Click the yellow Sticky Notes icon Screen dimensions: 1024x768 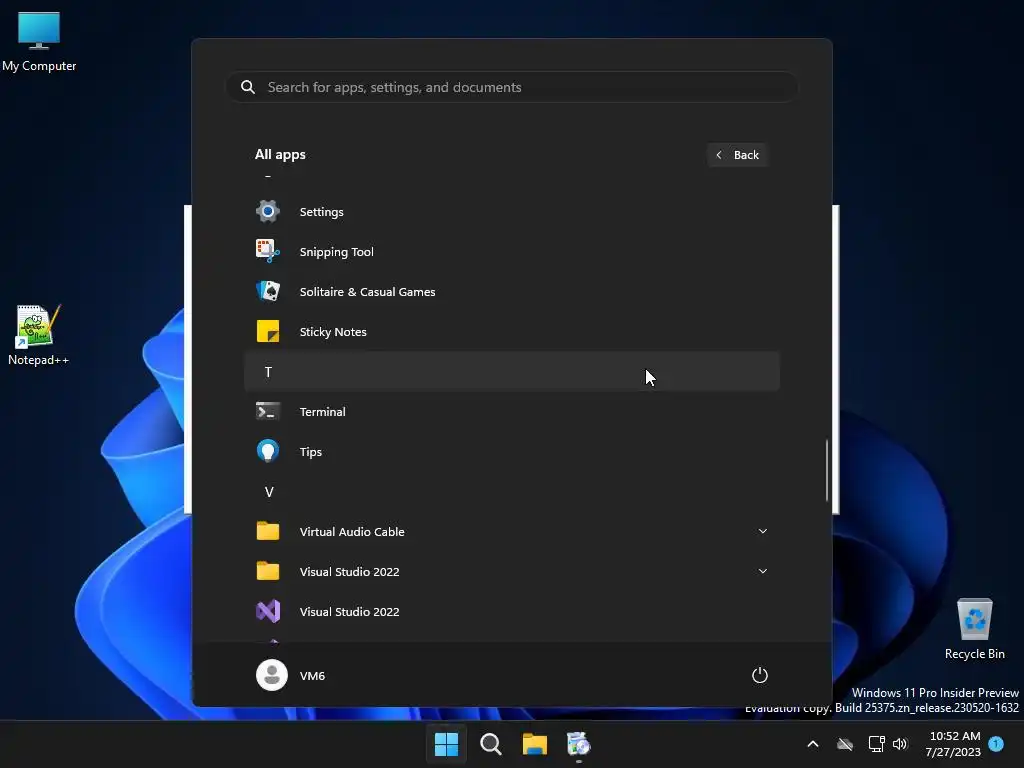[x=268, y=331]
